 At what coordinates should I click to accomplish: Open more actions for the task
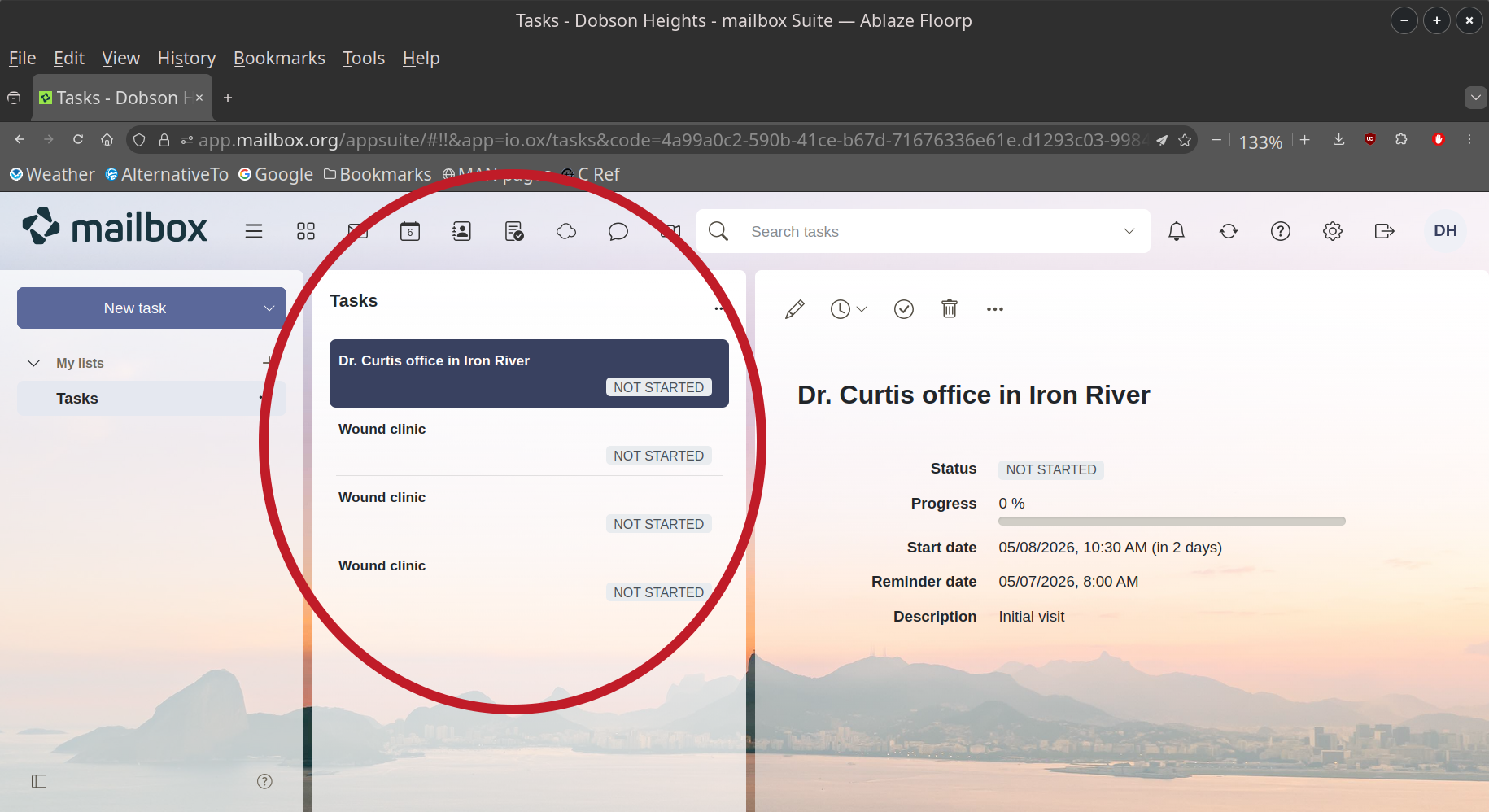[x=995, y=309]
